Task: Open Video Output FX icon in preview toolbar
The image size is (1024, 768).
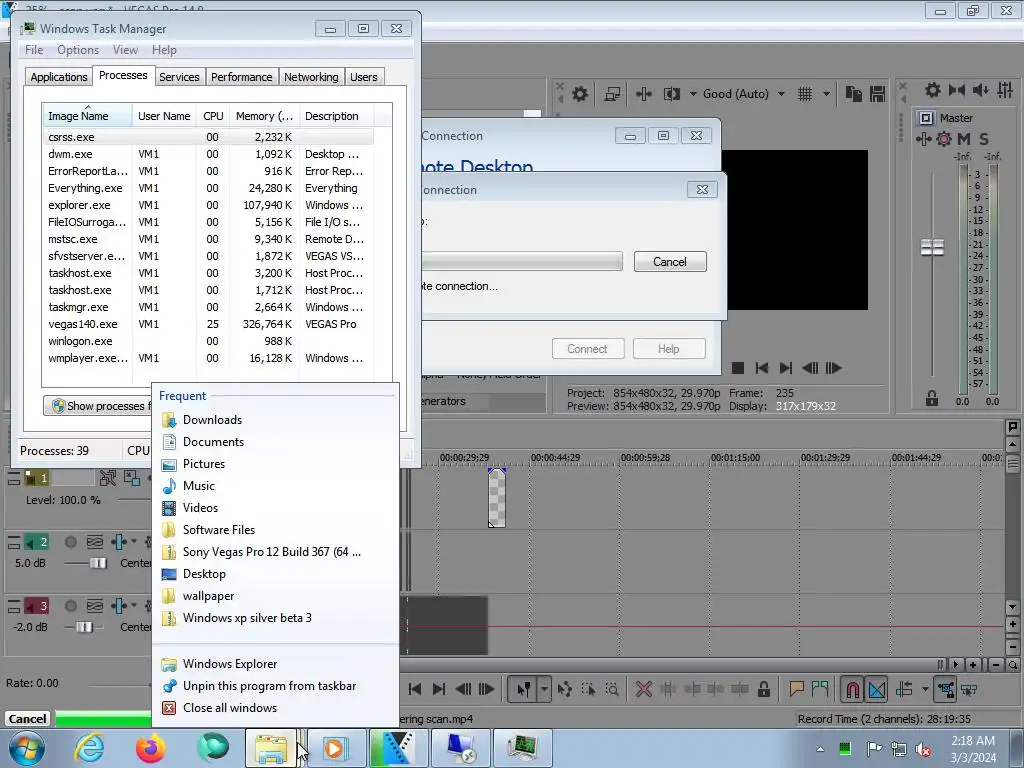Action: pos(643,94)
